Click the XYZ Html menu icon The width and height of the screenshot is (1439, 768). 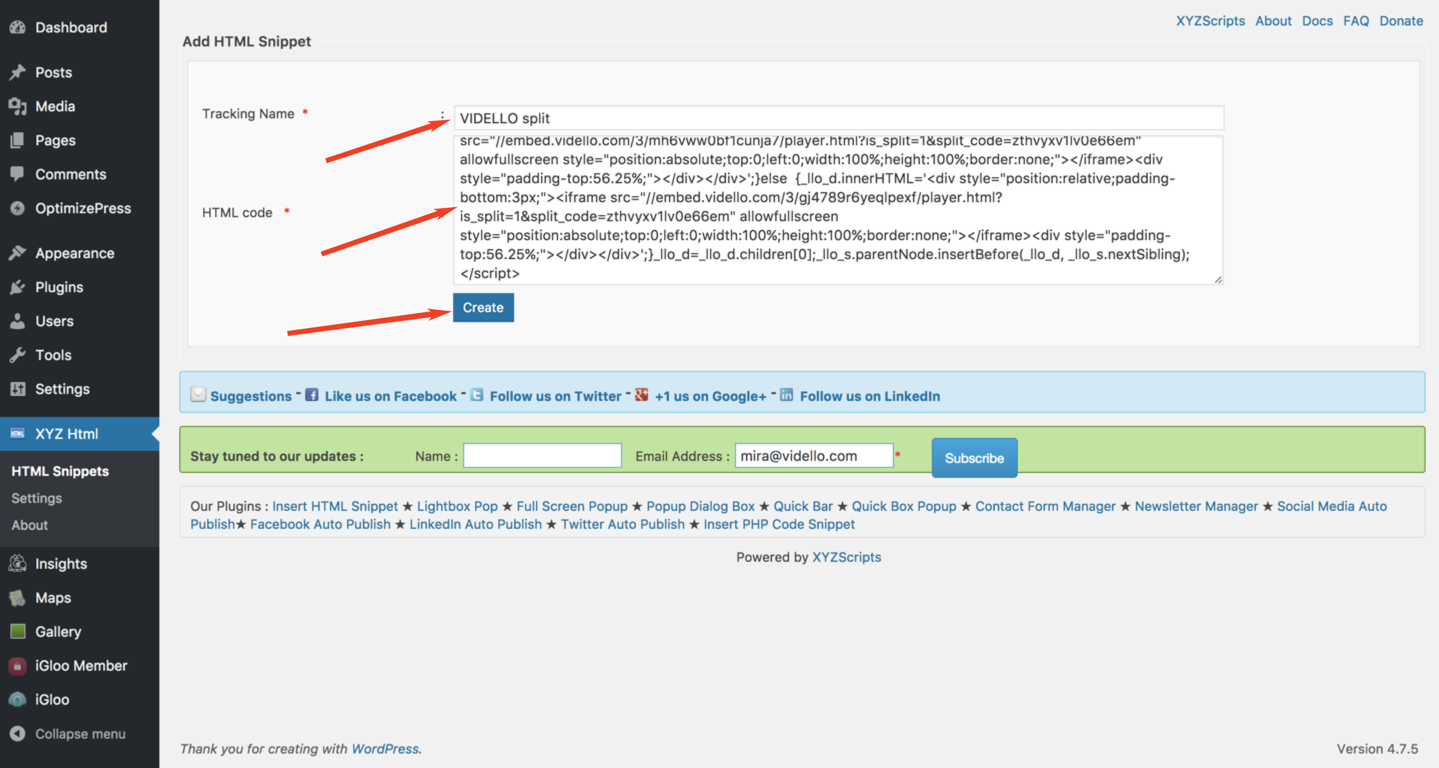[x=18, y=434]
